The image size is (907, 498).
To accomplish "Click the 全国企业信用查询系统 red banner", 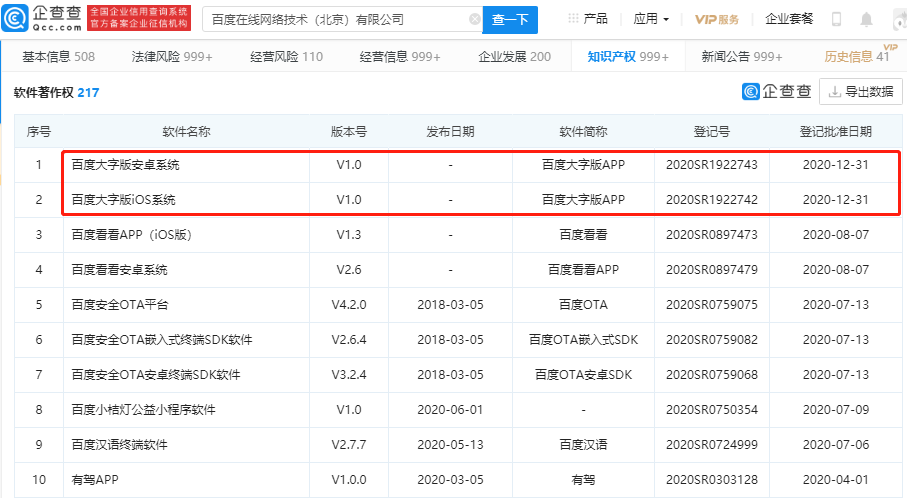I will (x=139, y=19).
